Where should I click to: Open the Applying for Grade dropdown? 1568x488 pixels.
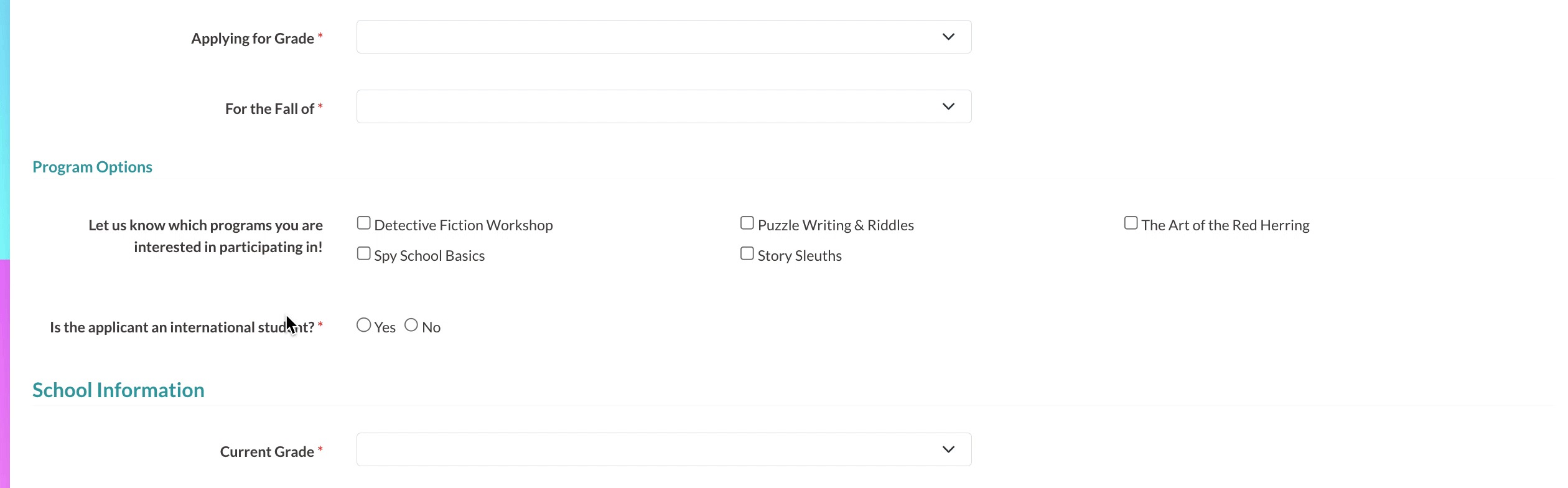coord(663,37)
